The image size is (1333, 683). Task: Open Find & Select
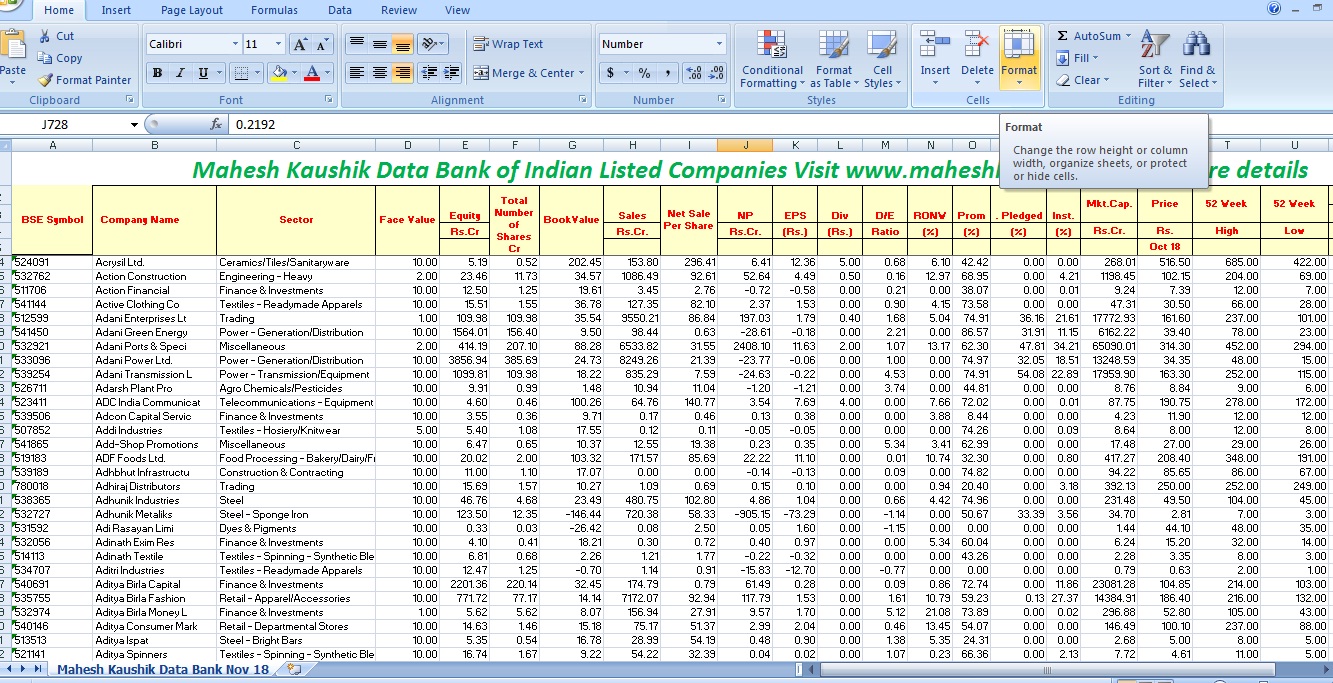click(1197, 58)
